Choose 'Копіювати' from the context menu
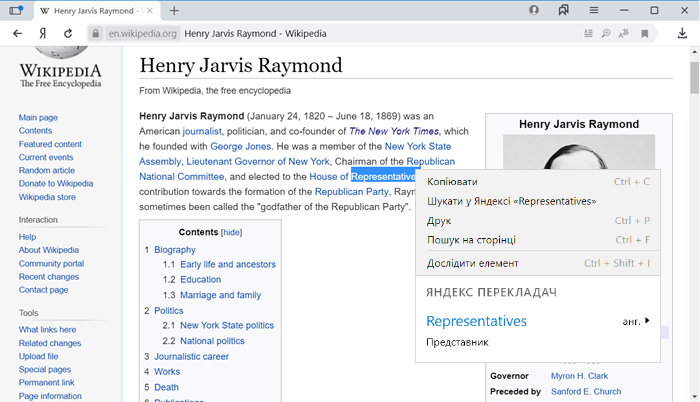Screen dimensions: 700x402 (x=538, y=182)
